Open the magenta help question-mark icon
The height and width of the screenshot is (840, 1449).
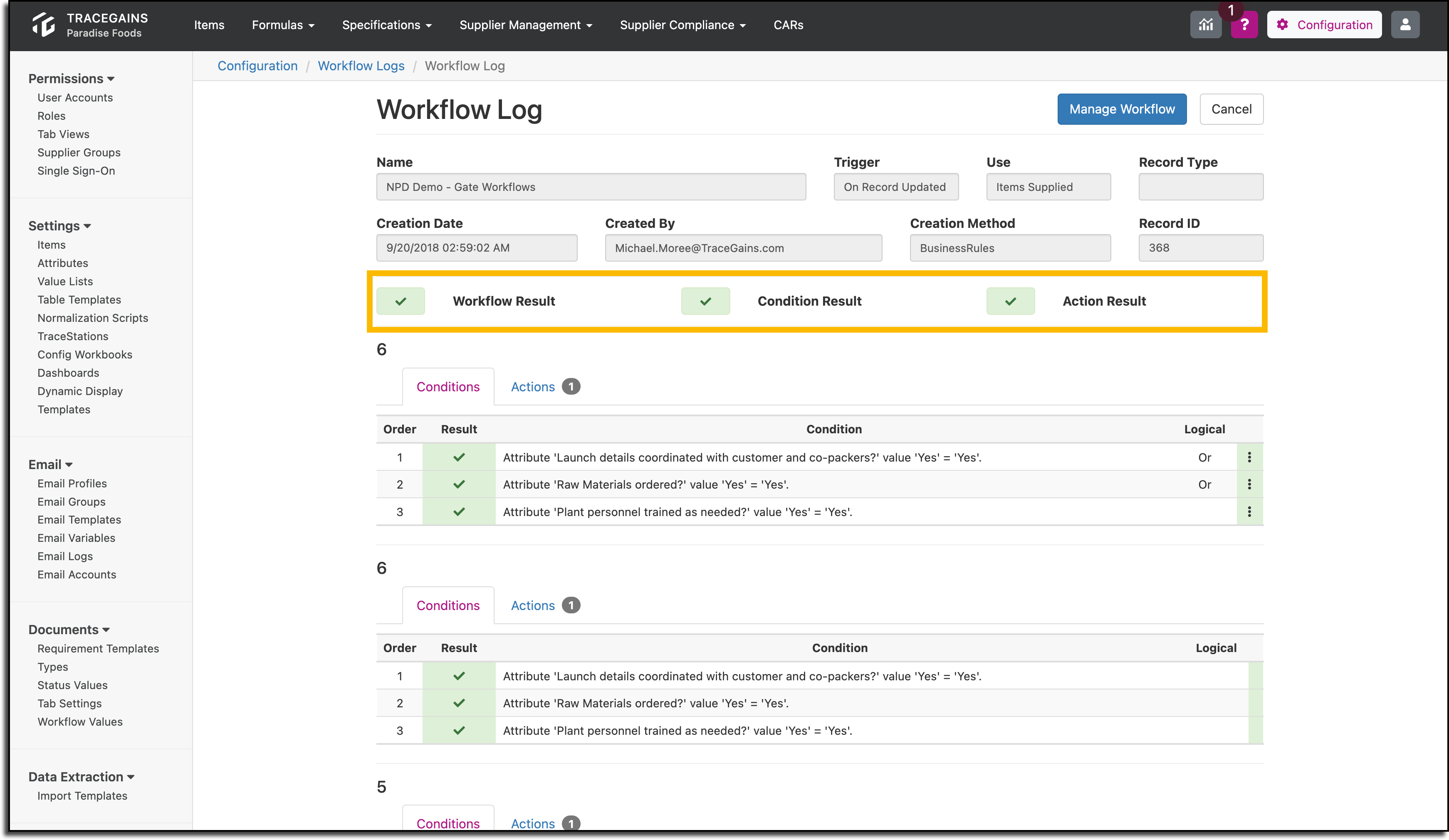(1244, 25)
